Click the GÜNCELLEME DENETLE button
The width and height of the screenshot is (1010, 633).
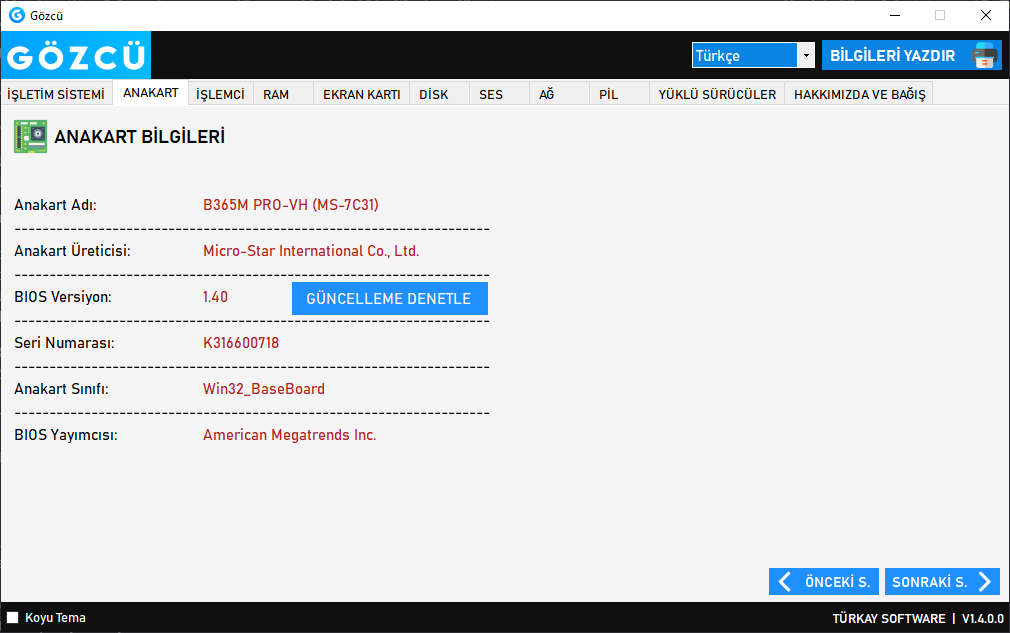(390, 299)
